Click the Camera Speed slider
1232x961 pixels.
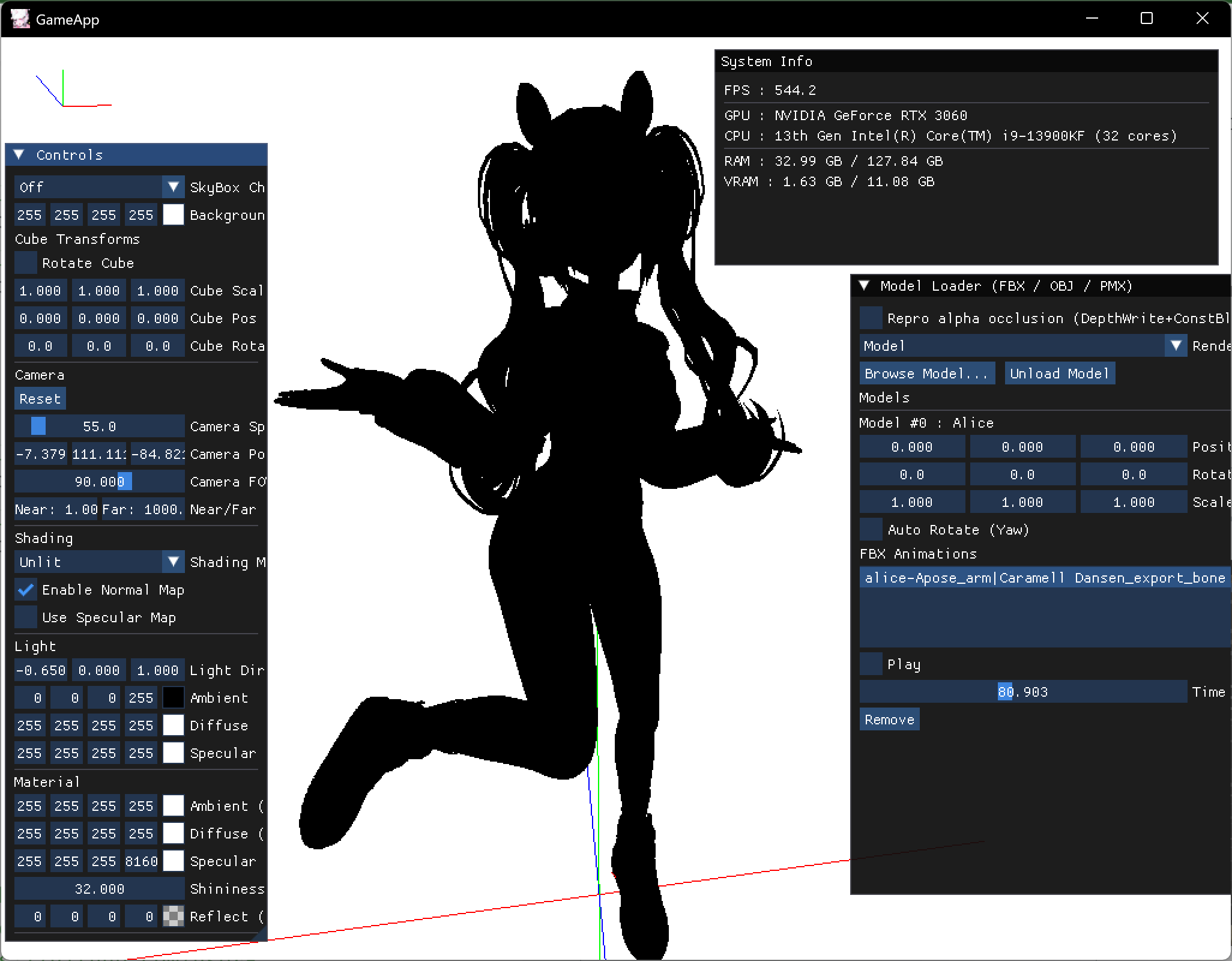point(100,426)
